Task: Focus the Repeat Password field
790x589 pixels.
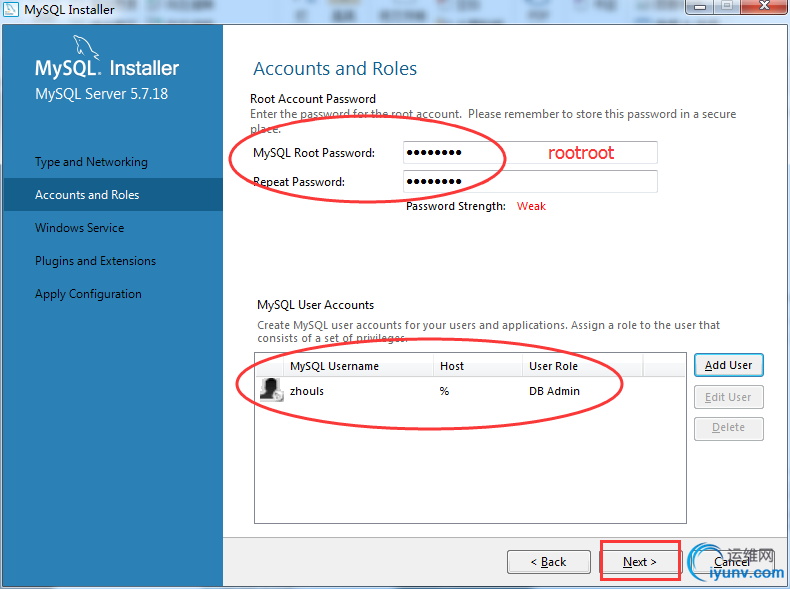Action: [x=530, y=181]
